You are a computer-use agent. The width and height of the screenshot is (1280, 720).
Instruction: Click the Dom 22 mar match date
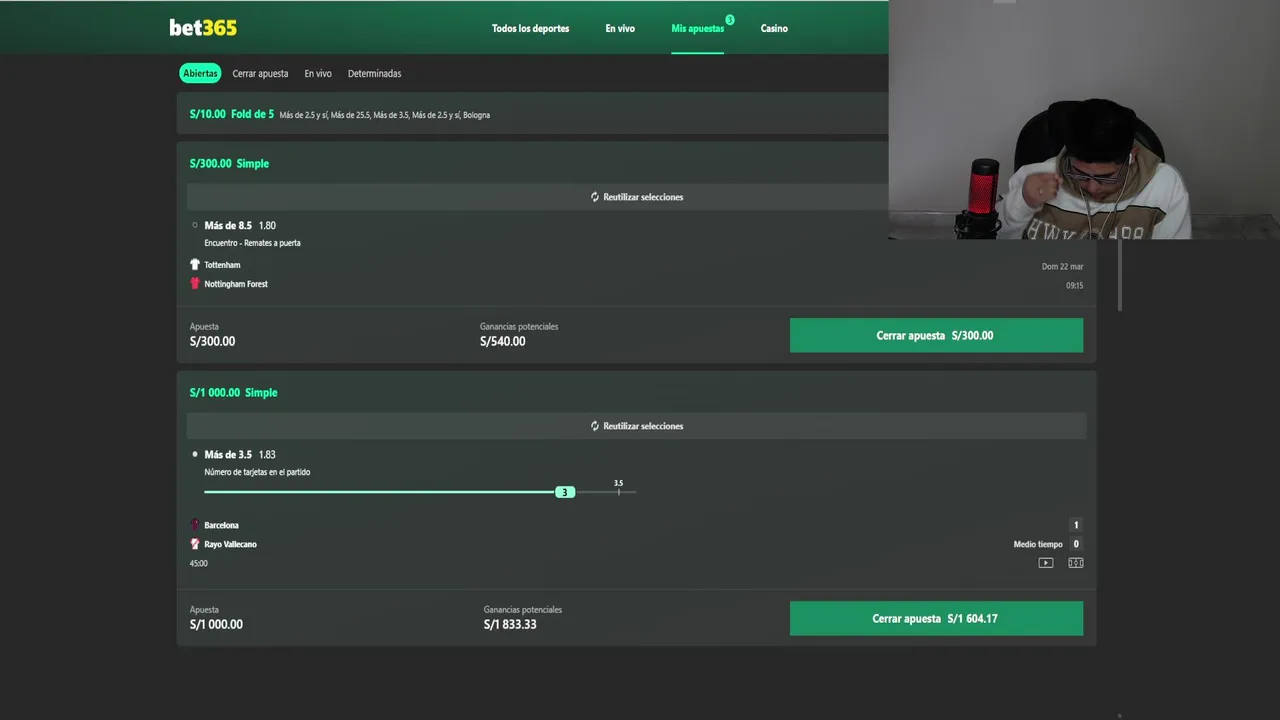1062,266
